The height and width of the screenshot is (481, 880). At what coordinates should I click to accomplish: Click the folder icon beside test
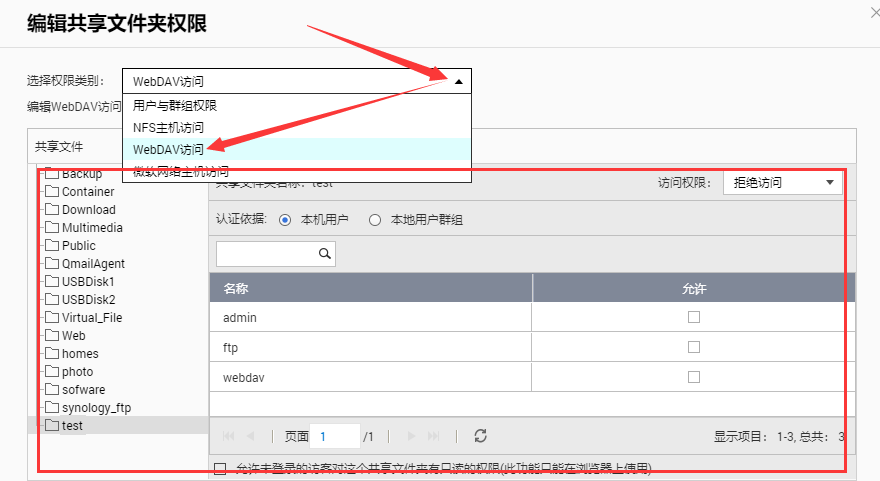point(52,425)
